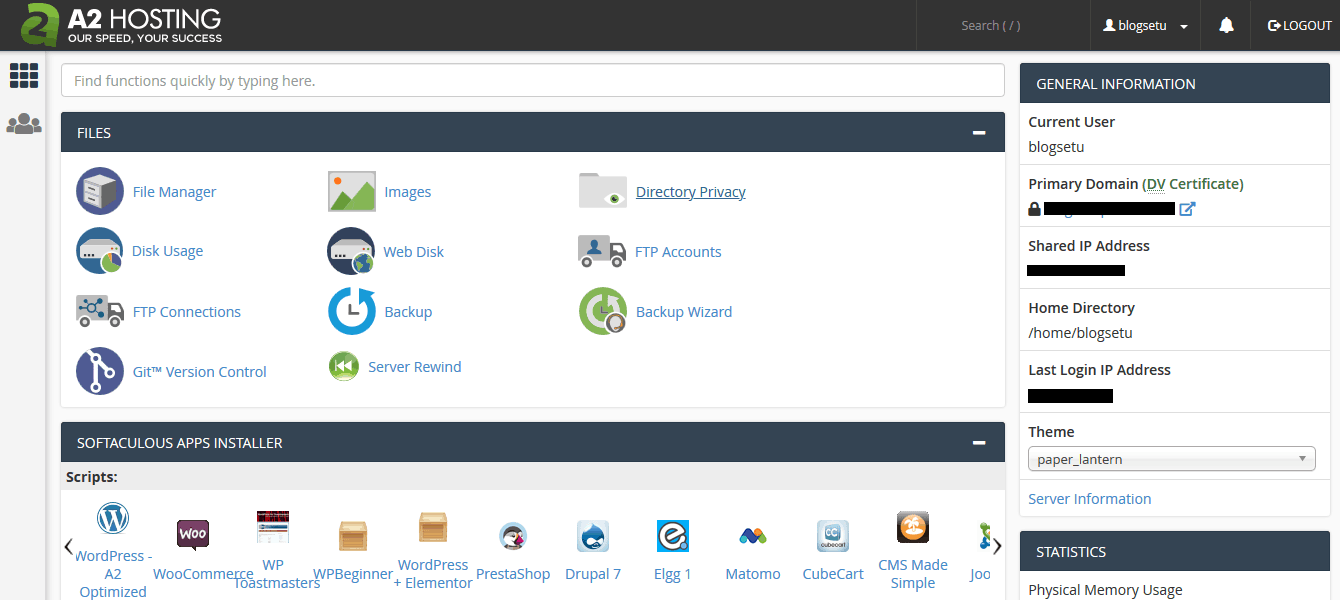Click the Server Rewind icon
1340x600 pixels.
(344, 367)
